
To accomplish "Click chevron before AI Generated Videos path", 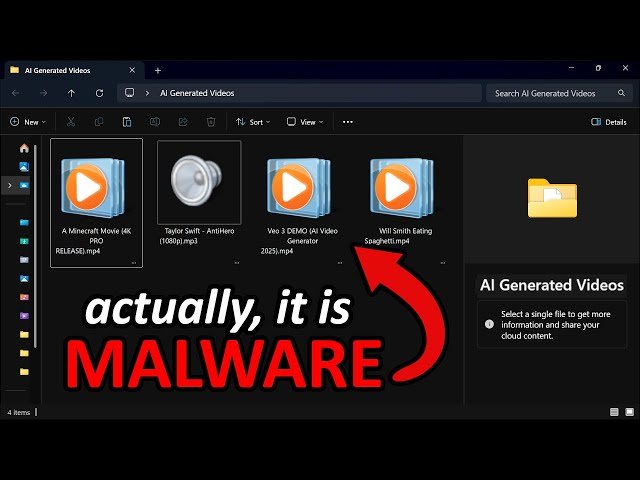I will (x=147, y=93).
